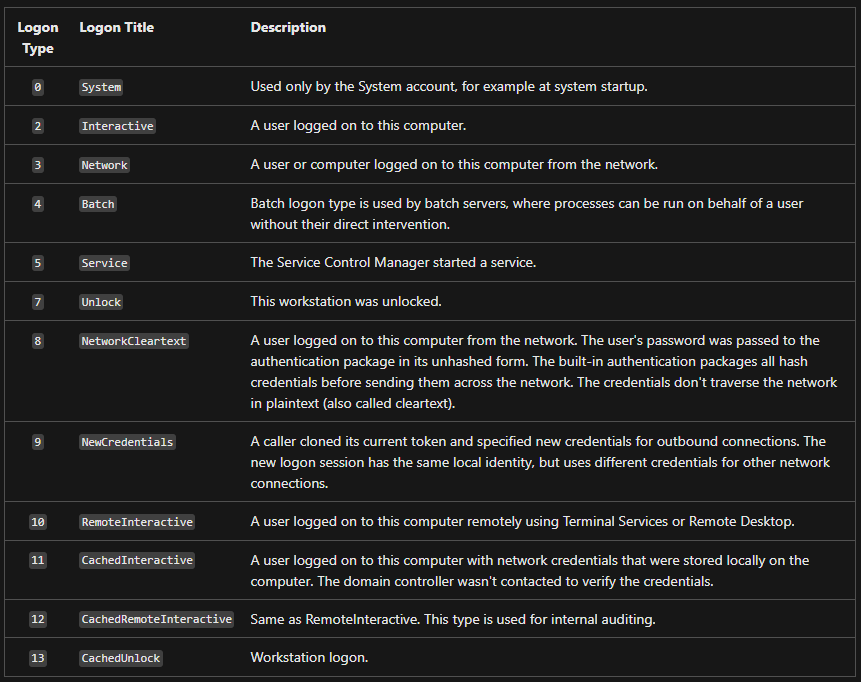Click the RemoteInteractive logon title

138,522
